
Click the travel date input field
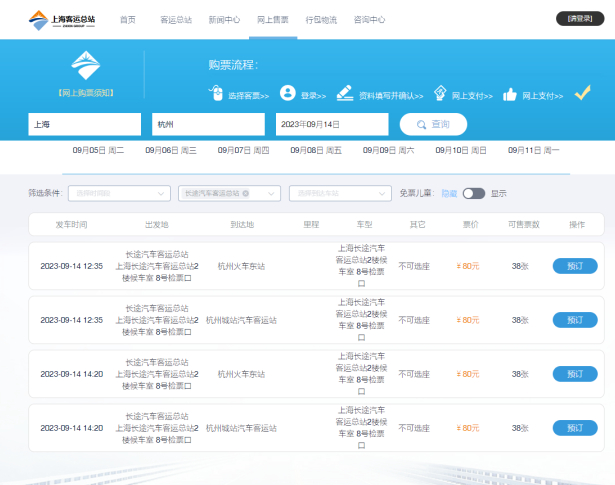[x=331, y=124]
